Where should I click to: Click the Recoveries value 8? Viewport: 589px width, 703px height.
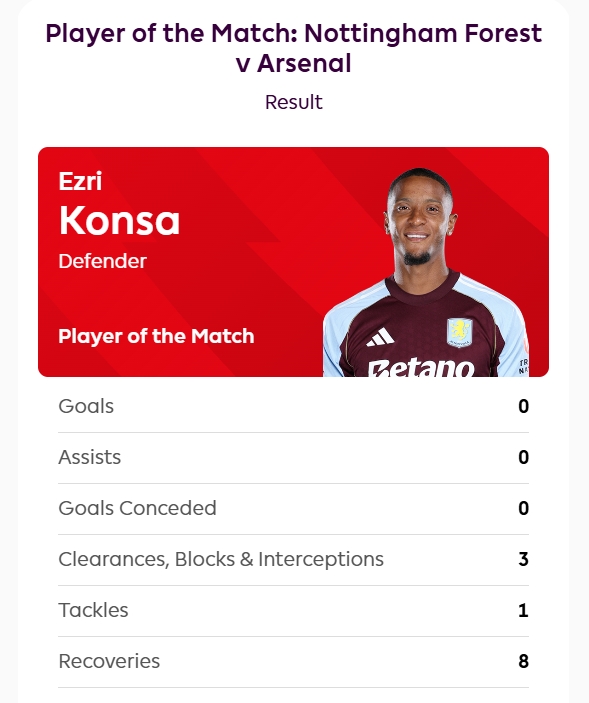(x=524, y=661)
